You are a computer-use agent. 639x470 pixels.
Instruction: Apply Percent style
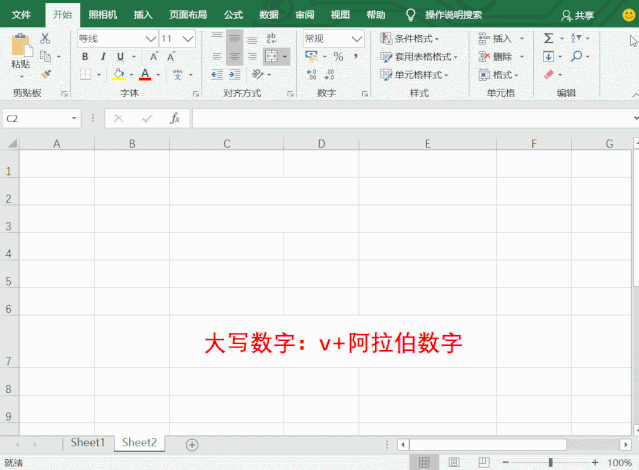[x=338, y=57]
